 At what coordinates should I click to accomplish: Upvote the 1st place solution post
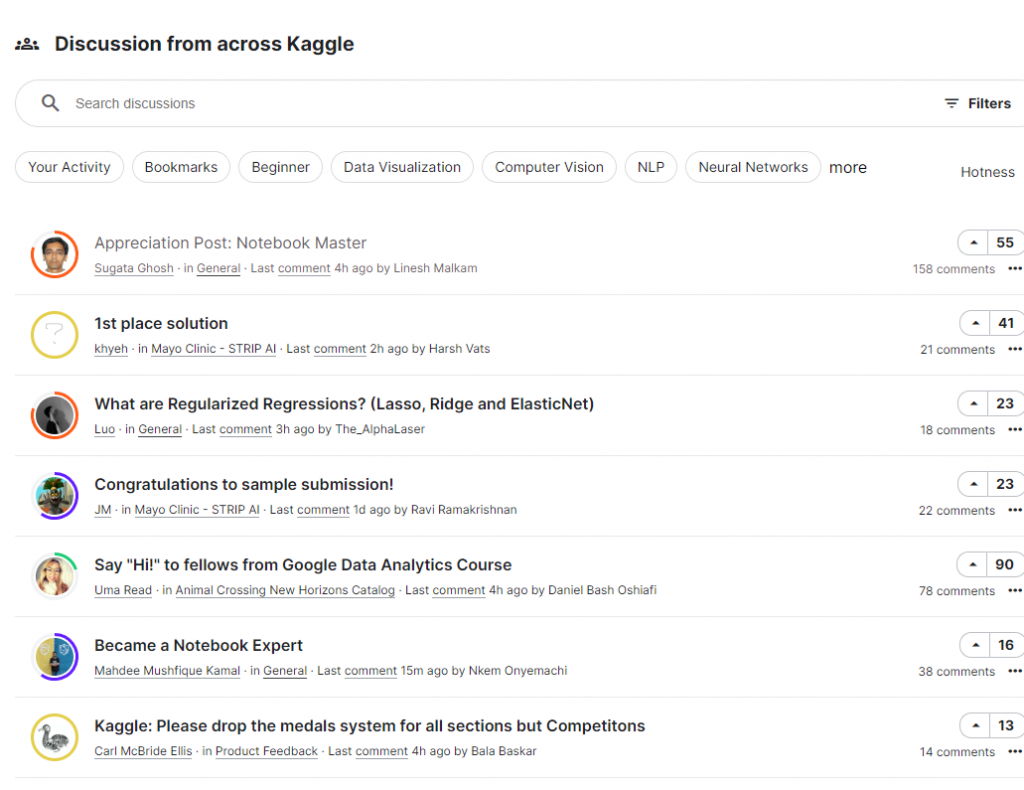pos(976,323)
